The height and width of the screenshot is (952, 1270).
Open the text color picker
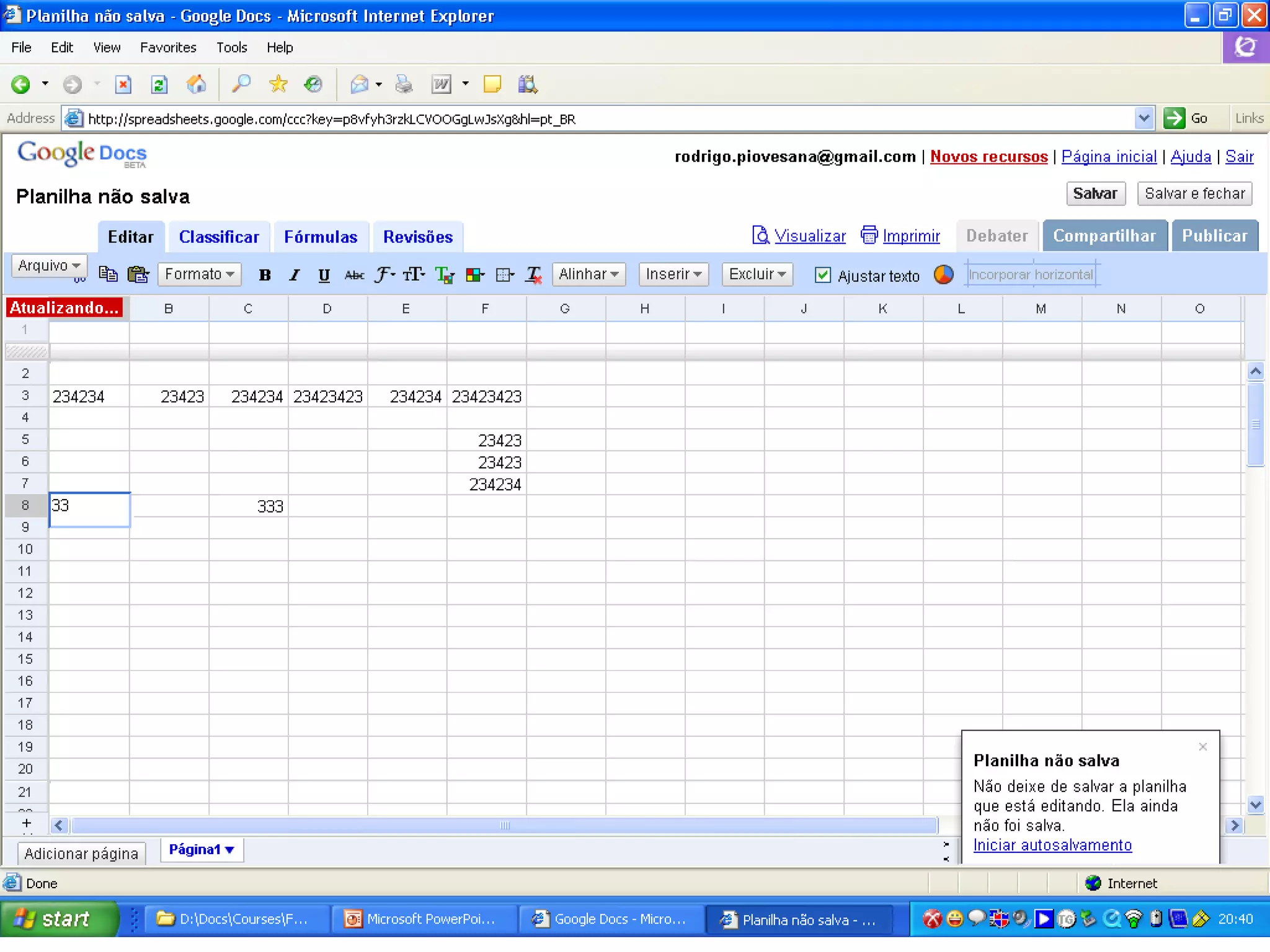click(x=444, y=275)
